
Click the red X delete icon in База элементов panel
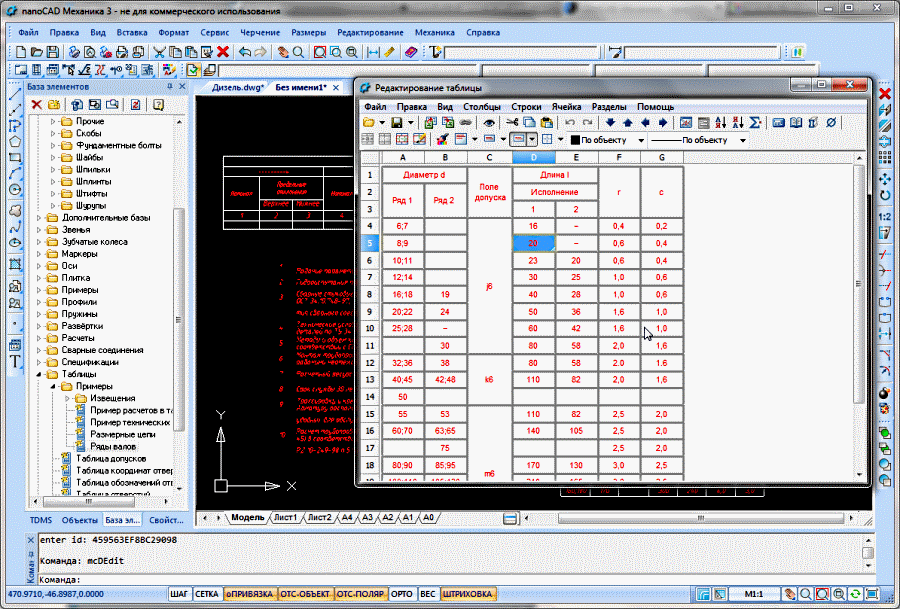36,104
